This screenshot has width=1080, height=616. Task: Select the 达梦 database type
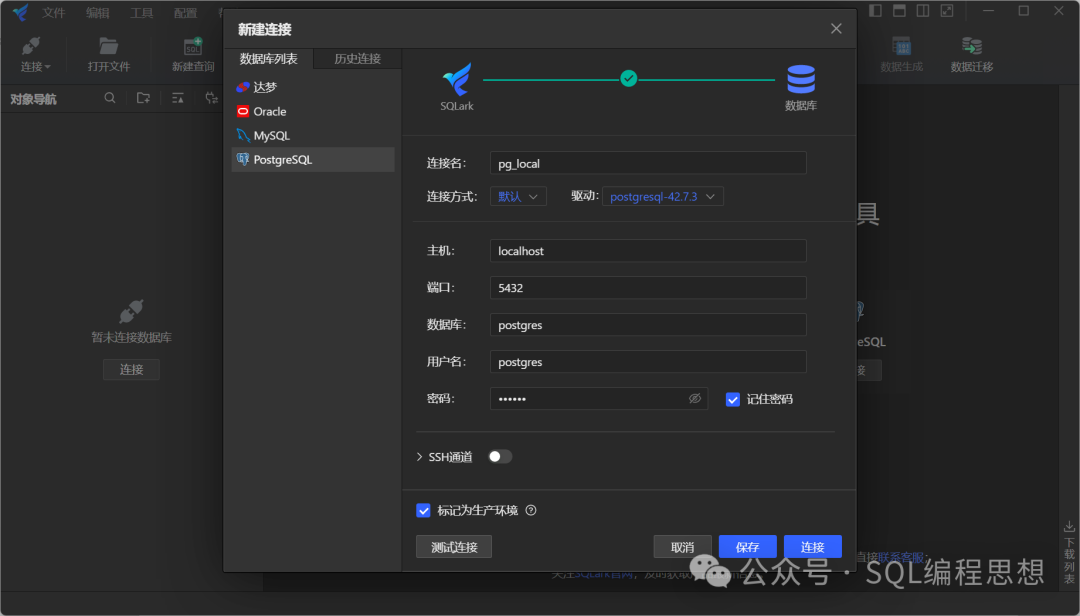(264, 87)
